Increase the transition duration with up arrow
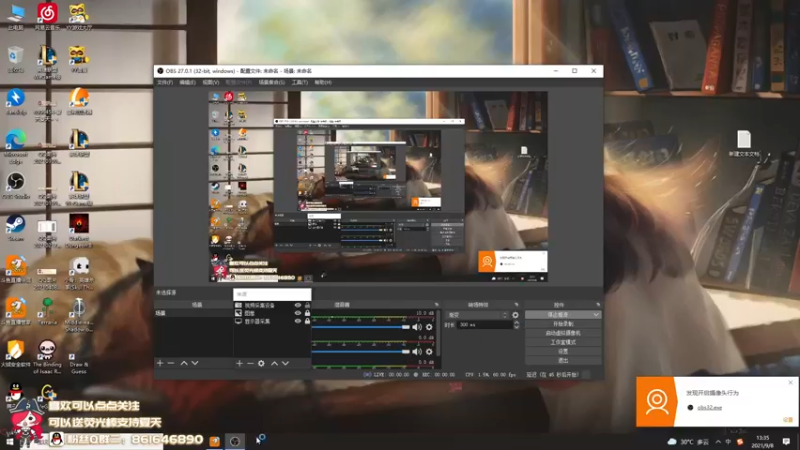Viewport: 800px width, 450px height. tap(516, 322)
